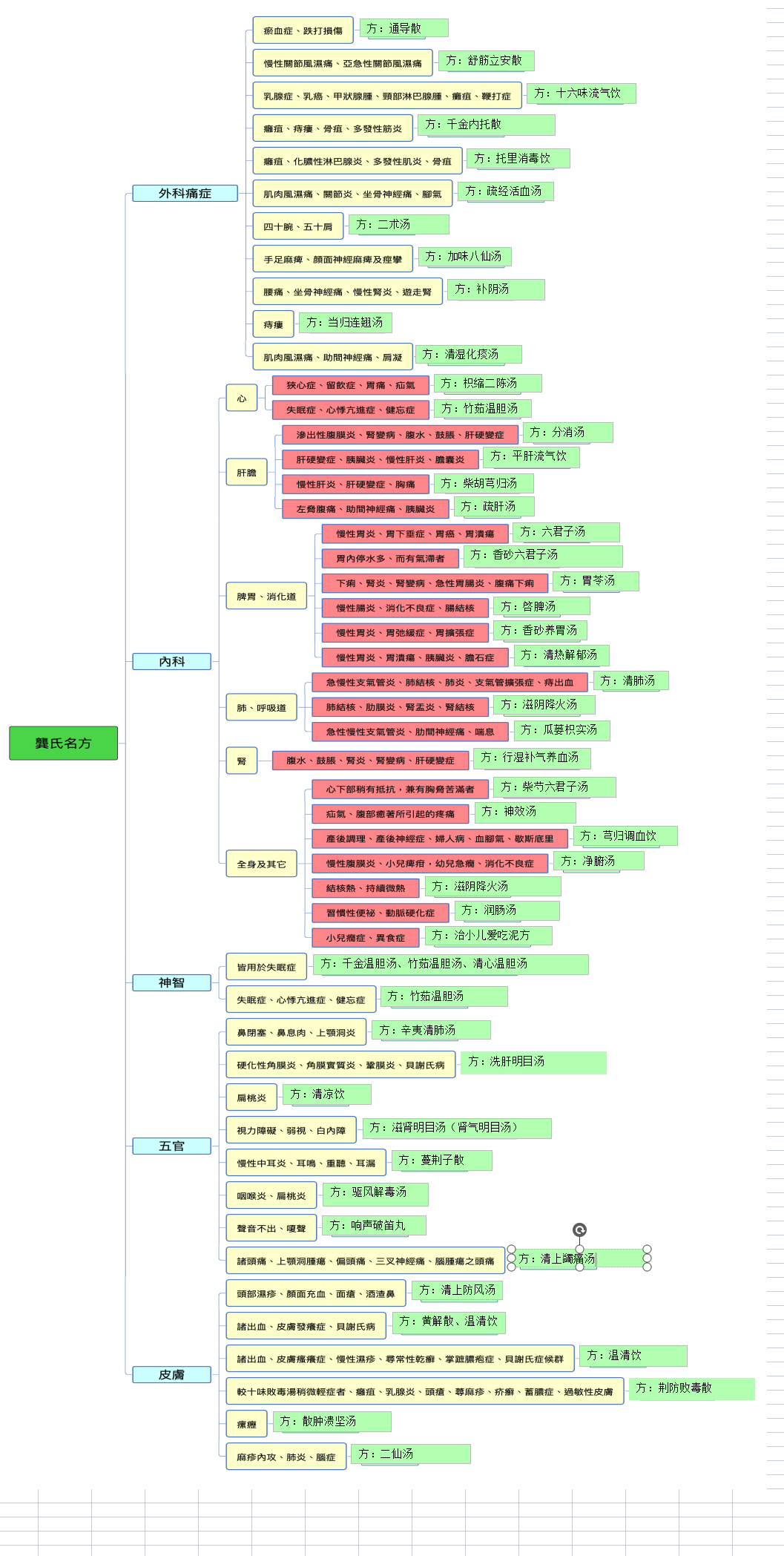Click the 方:清上防风汤 text box
The image size is (784, 1556).
click(458, 1290)
